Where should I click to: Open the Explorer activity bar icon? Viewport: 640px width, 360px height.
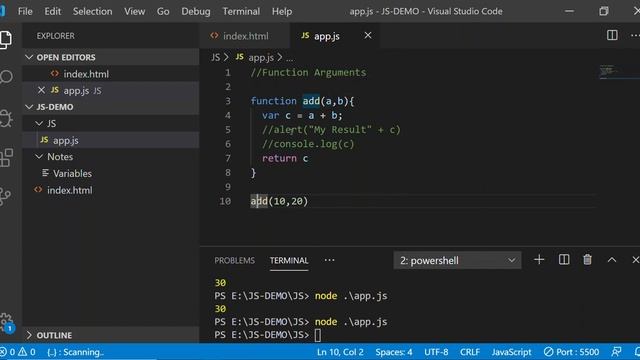coord(6,40)
